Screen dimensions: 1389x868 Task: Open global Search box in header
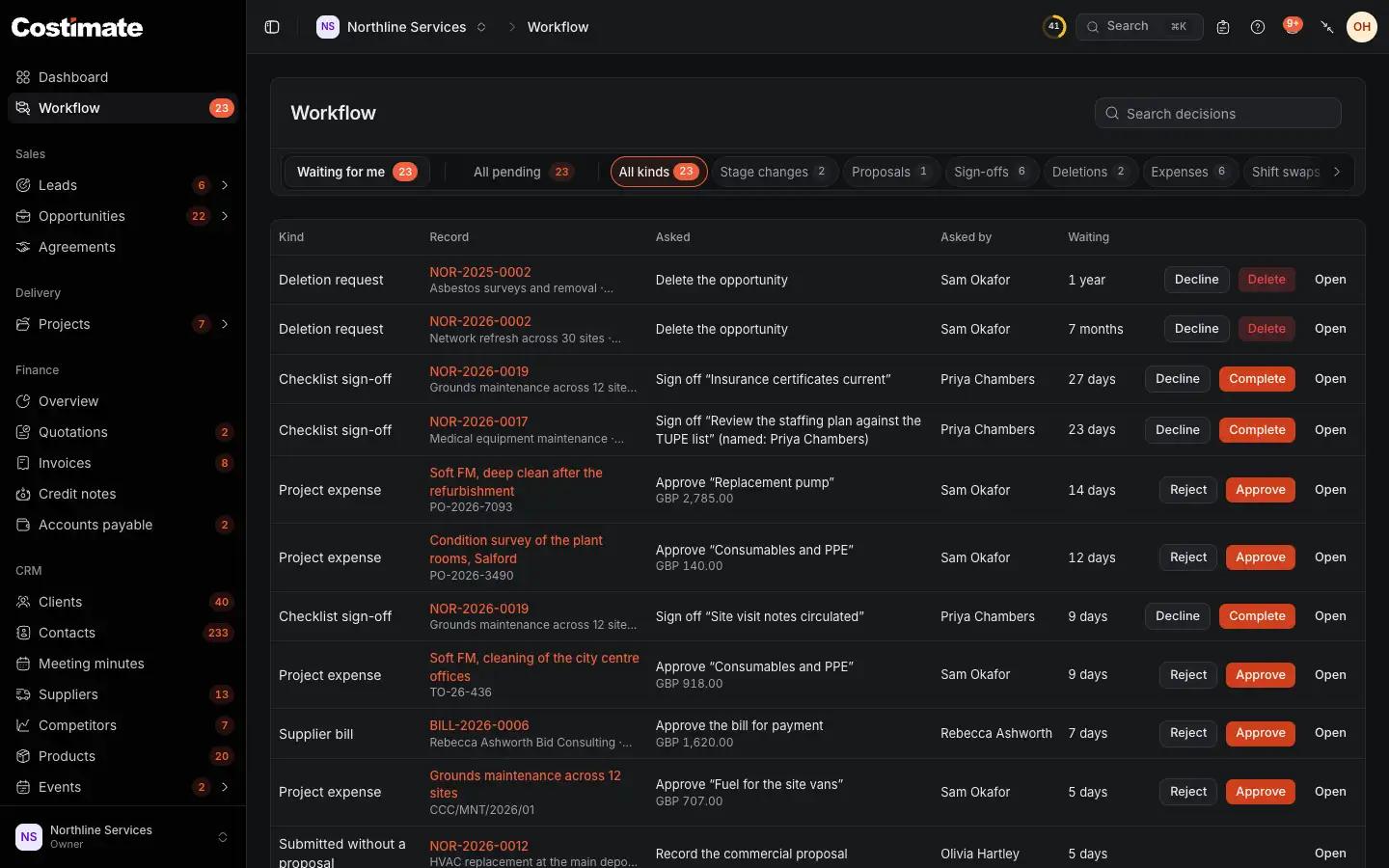[x=1139, y=27]
